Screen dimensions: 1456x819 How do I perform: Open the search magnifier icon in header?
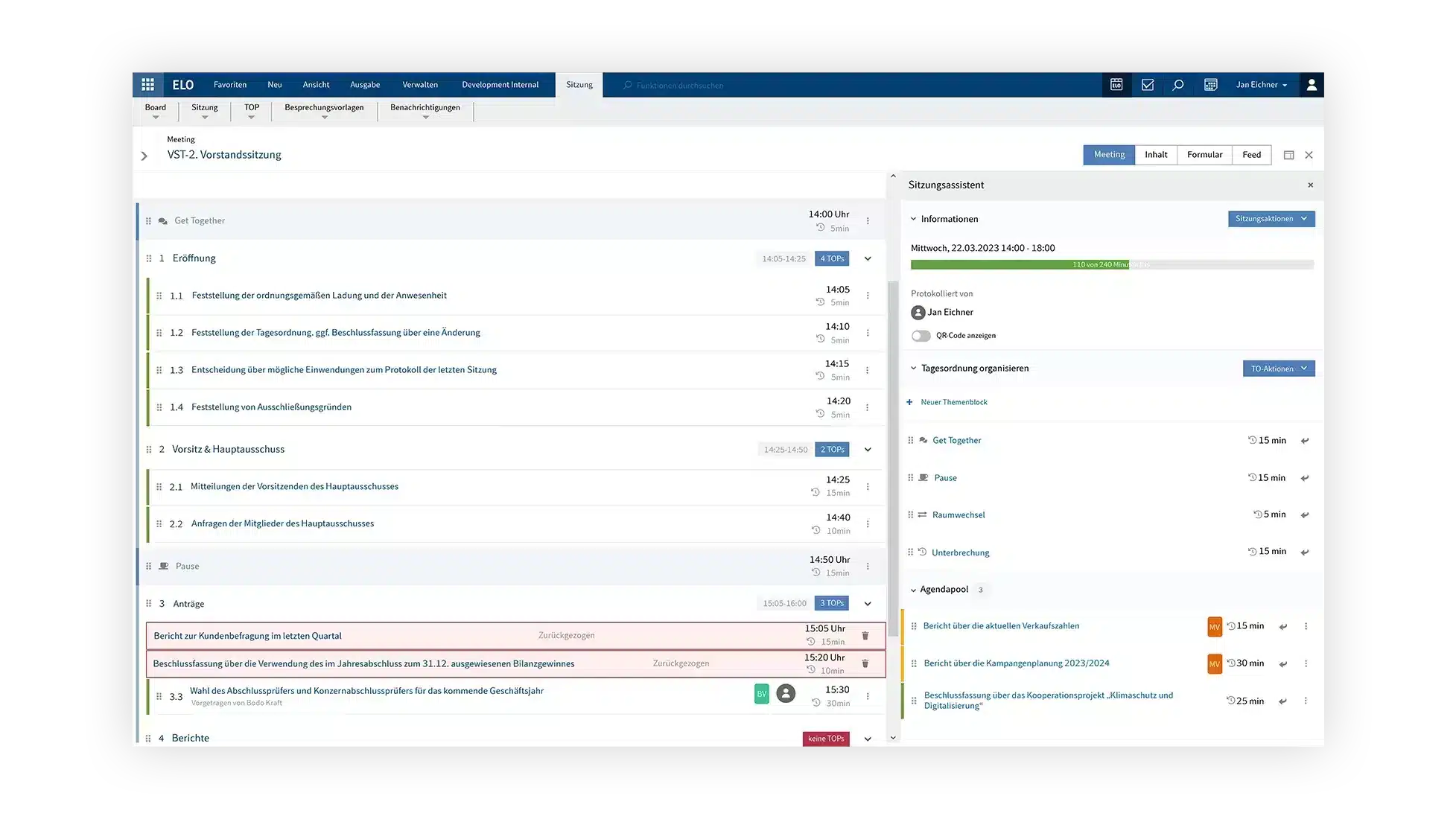coord(1177,85)
